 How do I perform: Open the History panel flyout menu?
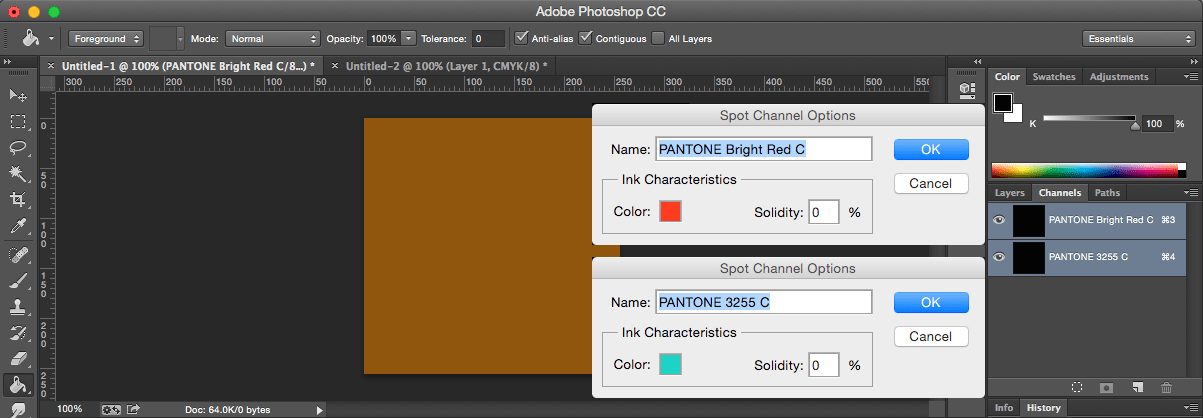coord(1191,408)
